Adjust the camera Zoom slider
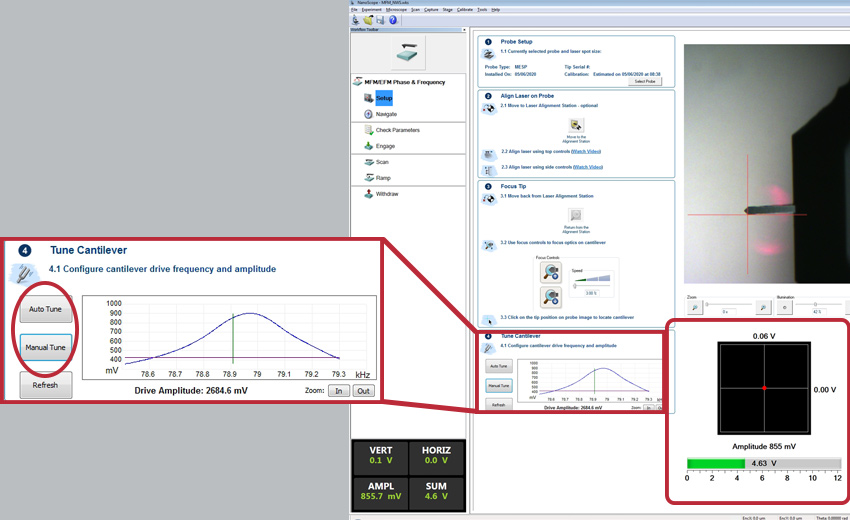Image resolution: width=850 pixels, height=520 pixels. [729, 304]
